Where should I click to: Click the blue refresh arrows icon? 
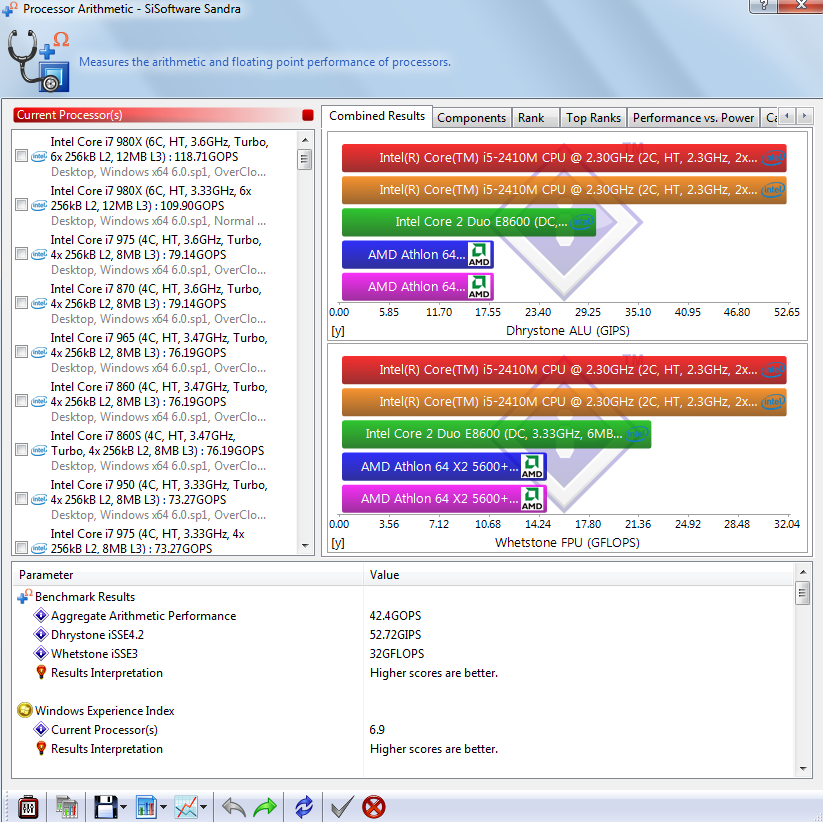pyautogui.click(x=303, y=807)
